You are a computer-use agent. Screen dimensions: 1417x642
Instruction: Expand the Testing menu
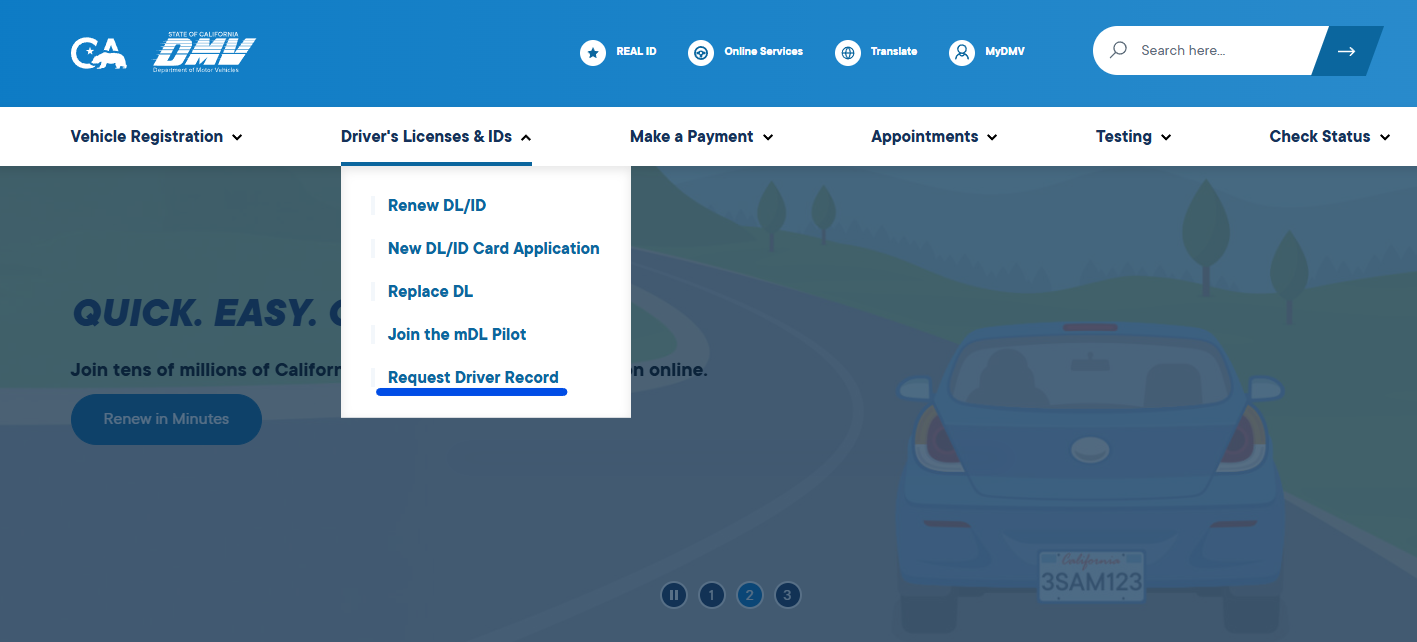(x=1133, y=137)
